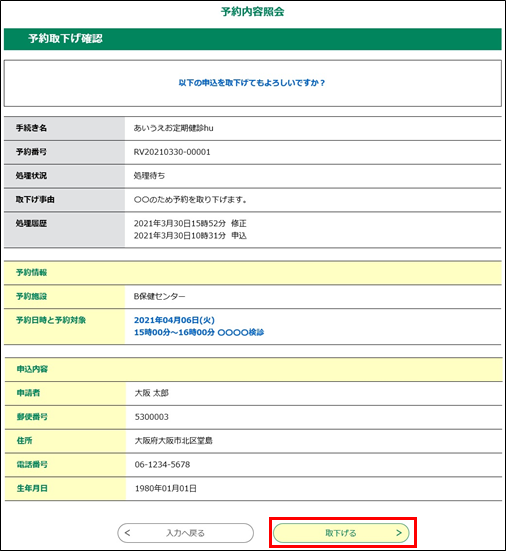Click the 予約取下げ確認 green header bar
The height and width of the screenshot is (552, 506).
pos(252,39)
